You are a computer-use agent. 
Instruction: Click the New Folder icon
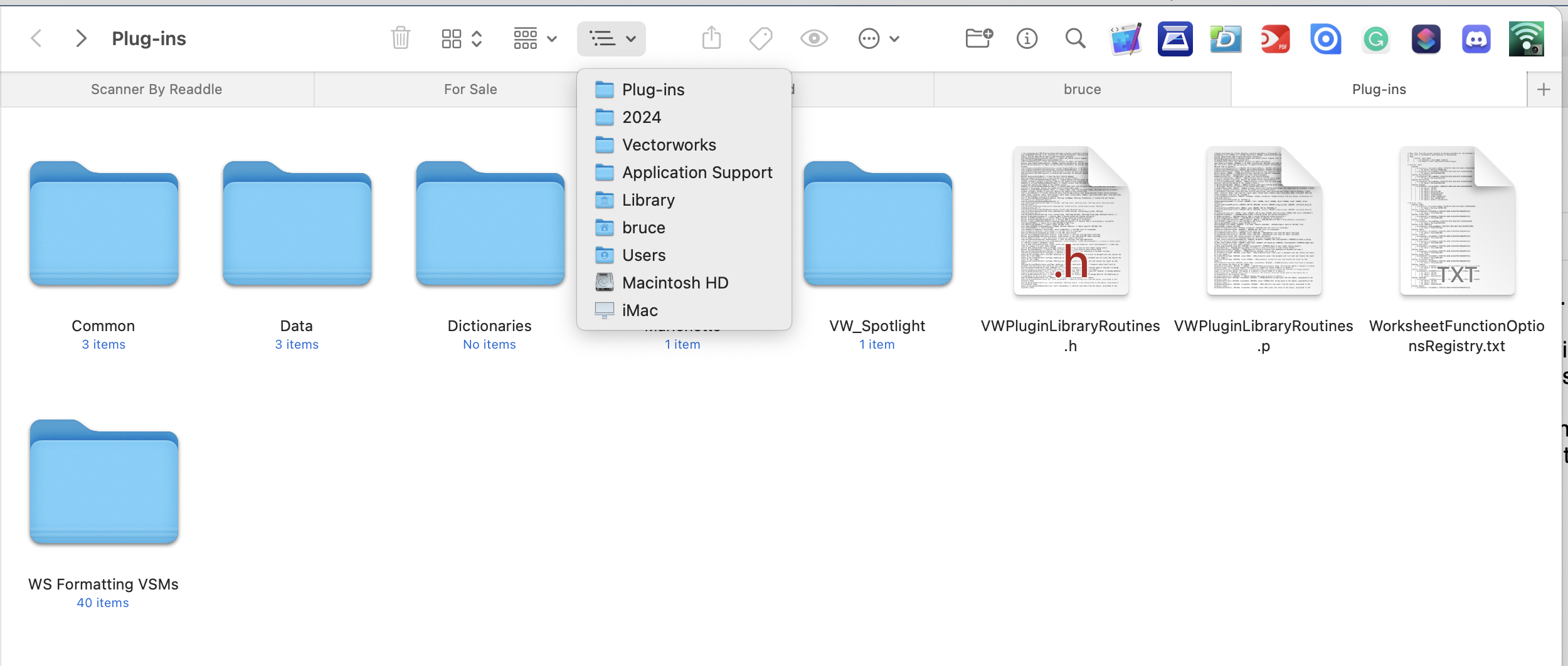point(978,38)
